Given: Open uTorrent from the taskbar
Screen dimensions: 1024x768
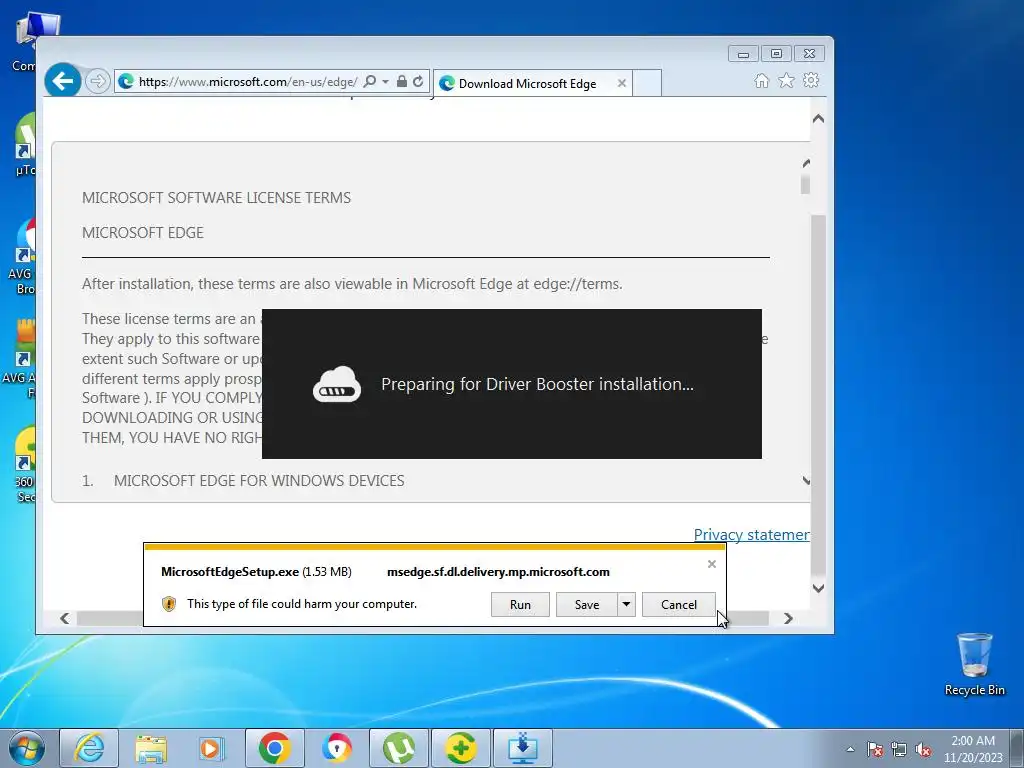Looking at the screenshot, I should coord(398,748).
